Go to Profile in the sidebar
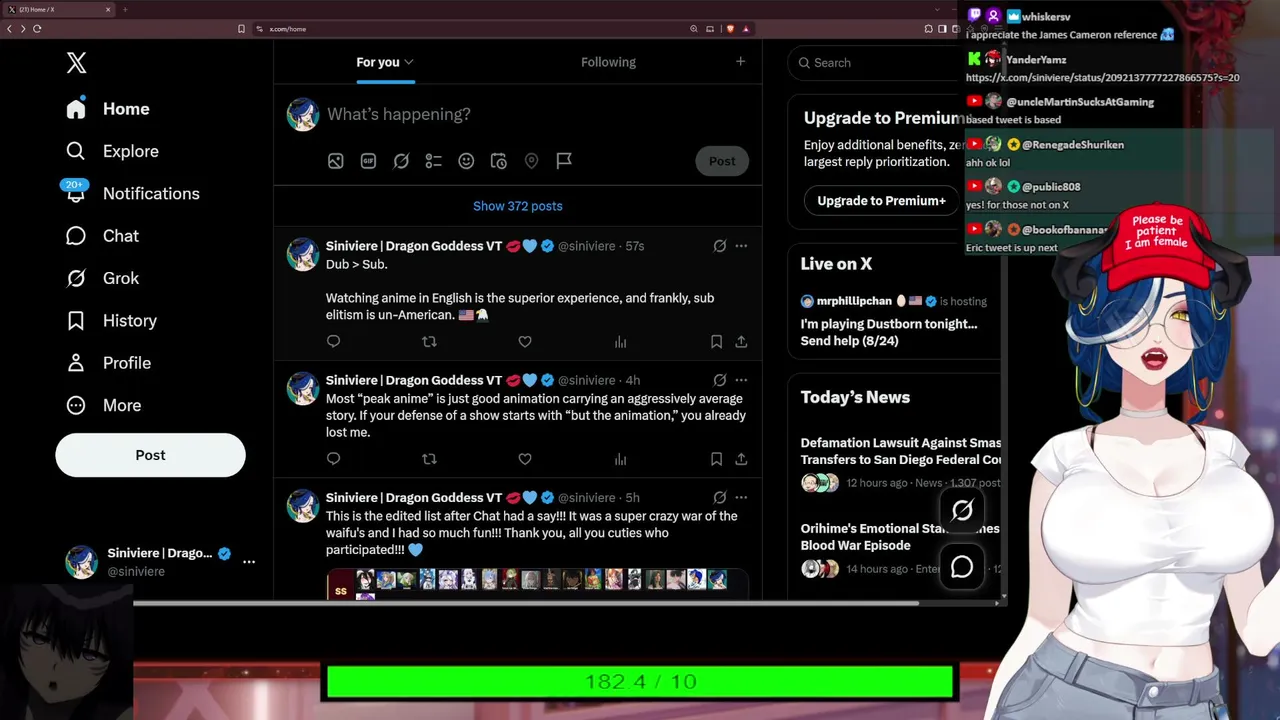1280x720 pixels. 108,363
